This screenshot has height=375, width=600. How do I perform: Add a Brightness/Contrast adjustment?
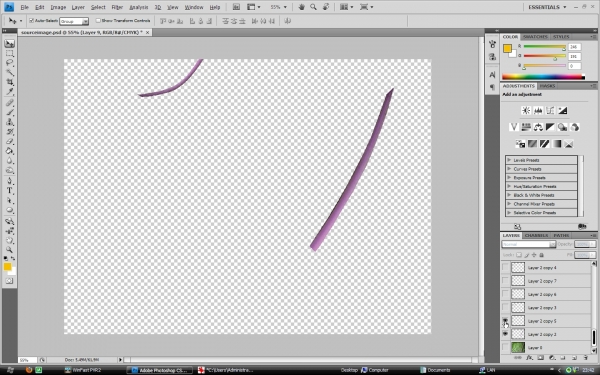(x=526, y=111)
